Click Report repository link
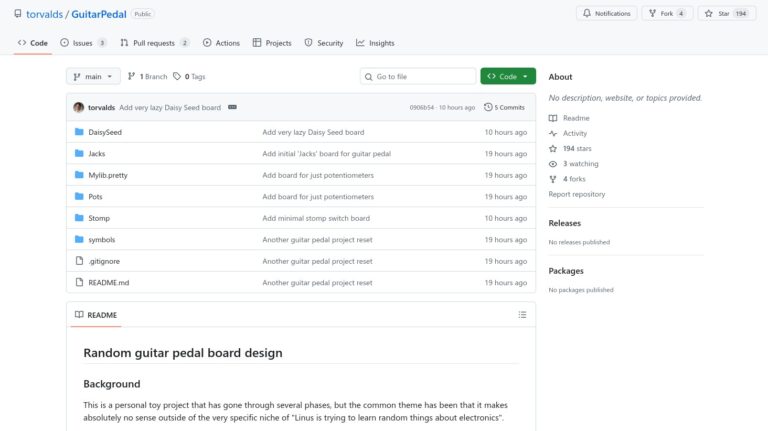 pos(576,194)
